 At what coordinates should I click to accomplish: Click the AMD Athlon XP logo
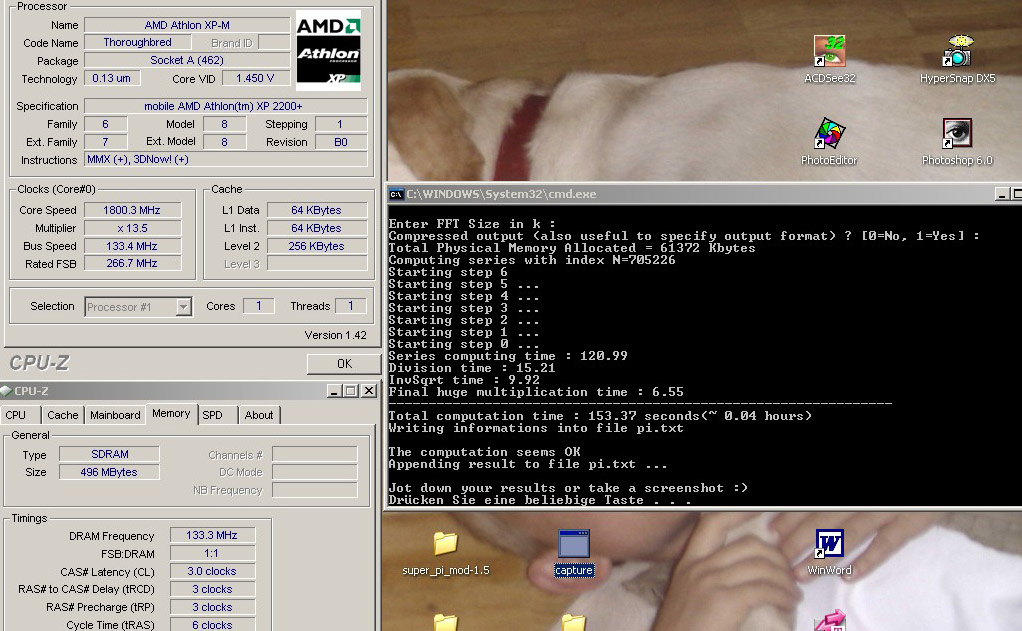tap(328, 50)
